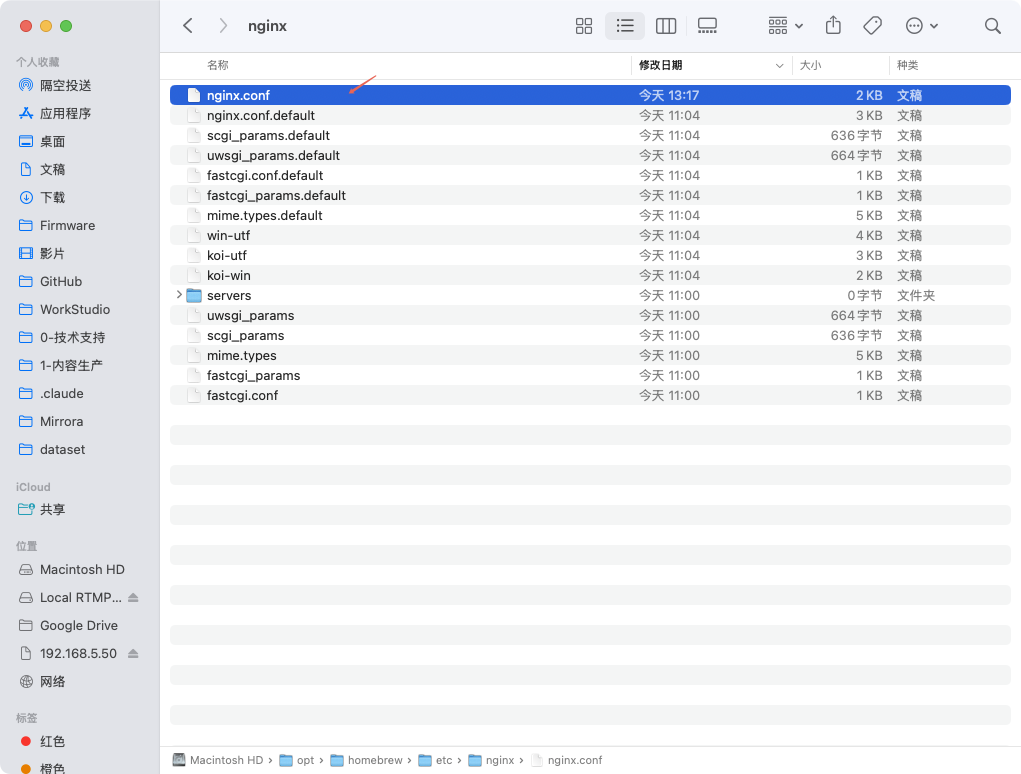This screenshot has width=1021, height=774.
Task: Open the group-by dropdown in the toolbar
Action: (785, 26)
